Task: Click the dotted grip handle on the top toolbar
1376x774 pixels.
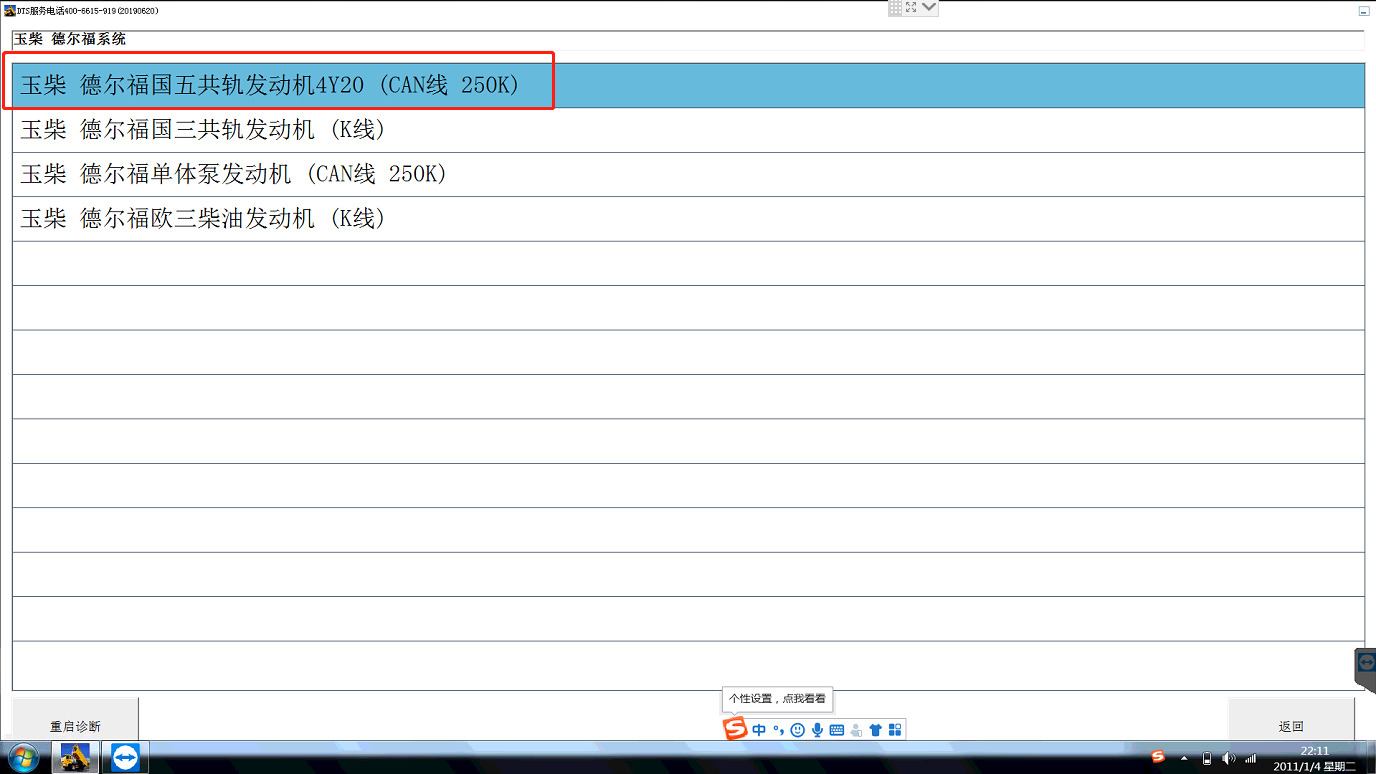Action: point(895,7)
